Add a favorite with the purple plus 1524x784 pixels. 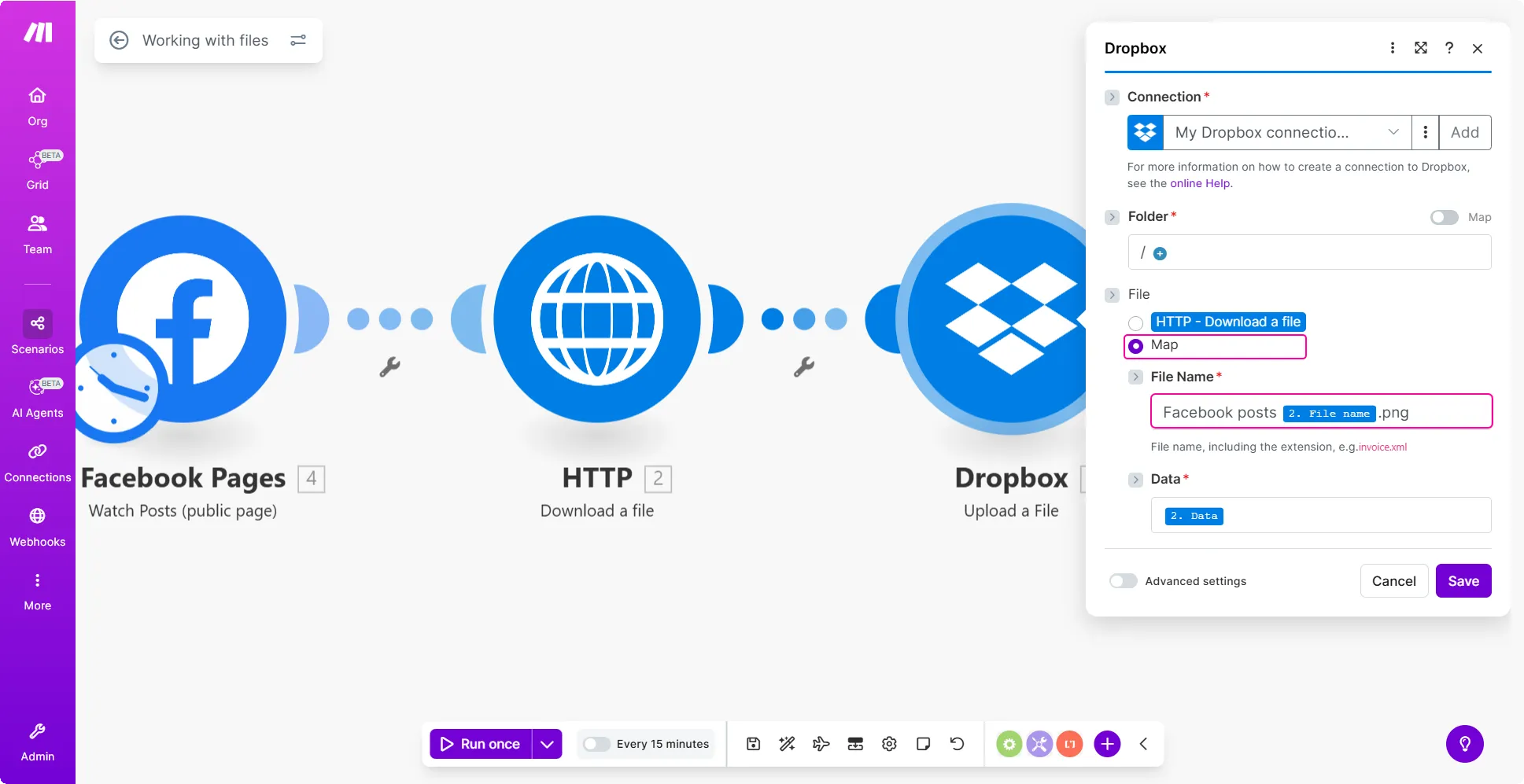pyautogui.click(x=1107, y=744)
